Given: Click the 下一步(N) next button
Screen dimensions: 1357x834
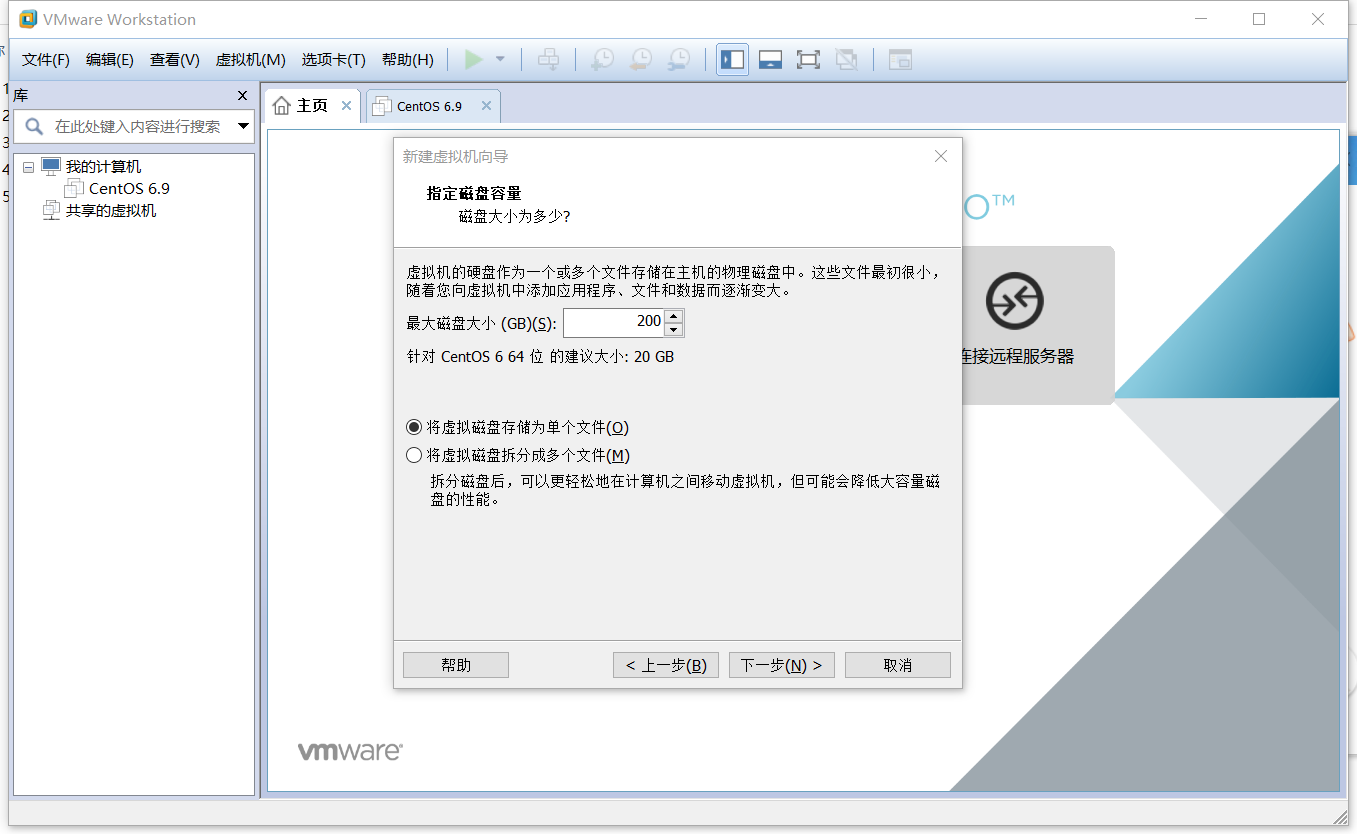Looking at the screenshot, I should click(782, 665).
